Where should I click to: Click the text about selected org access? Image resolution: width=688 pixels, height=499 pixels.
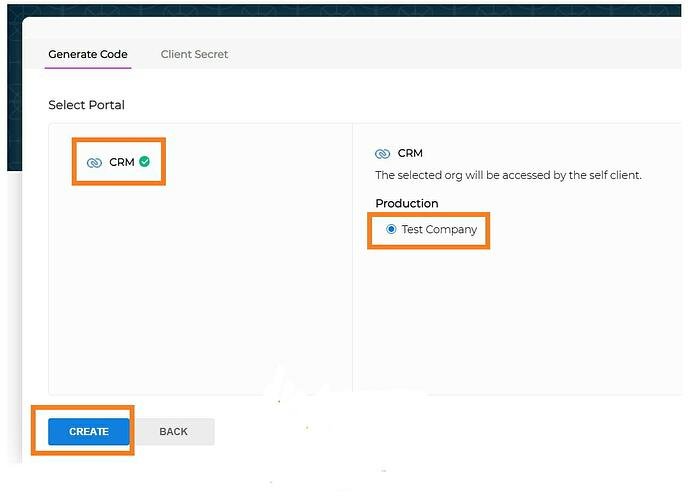click(508, 175)
